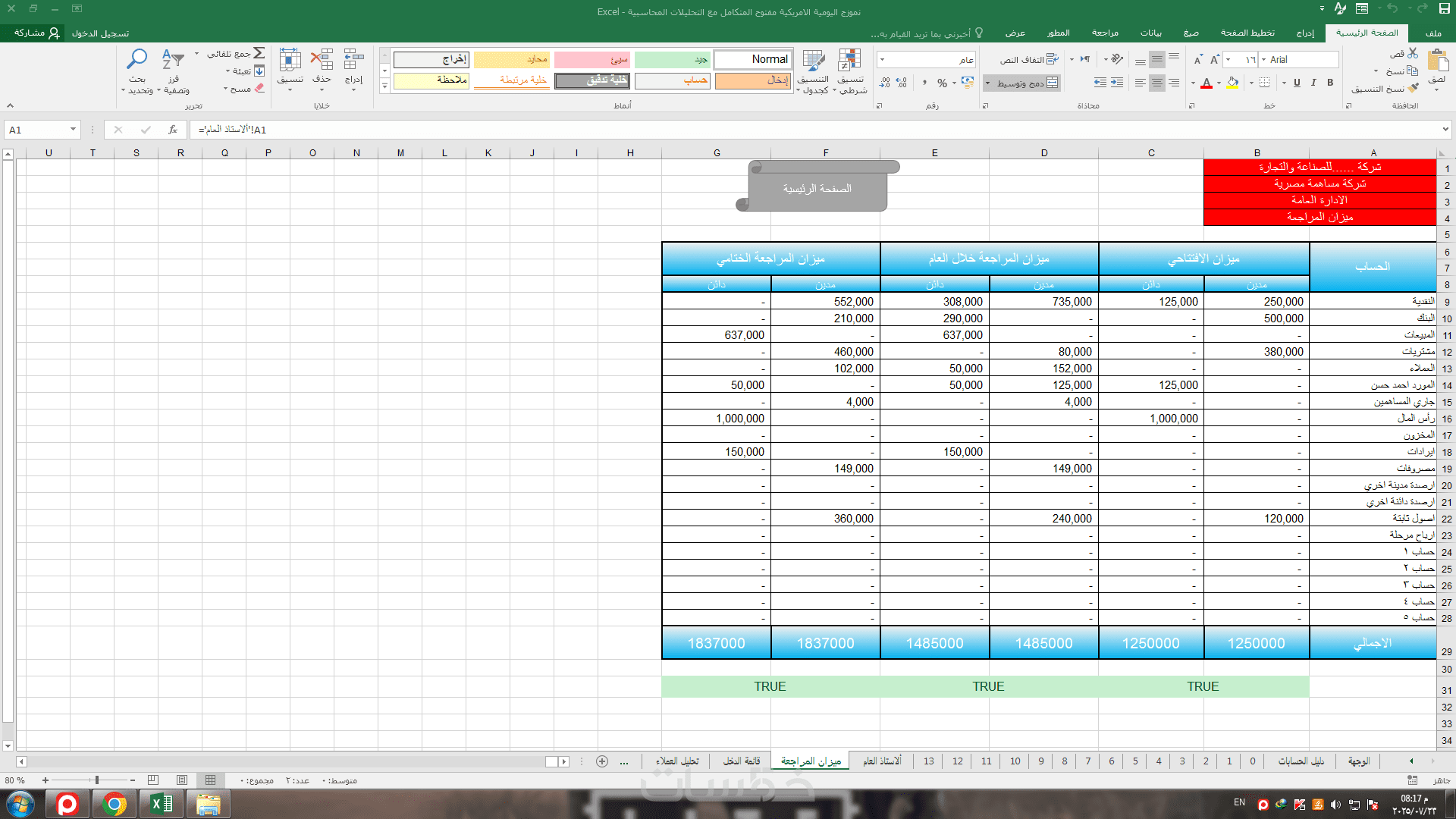1456x819 pixels.
Task: Click the insert function fx icon
Action: [173, 130]
